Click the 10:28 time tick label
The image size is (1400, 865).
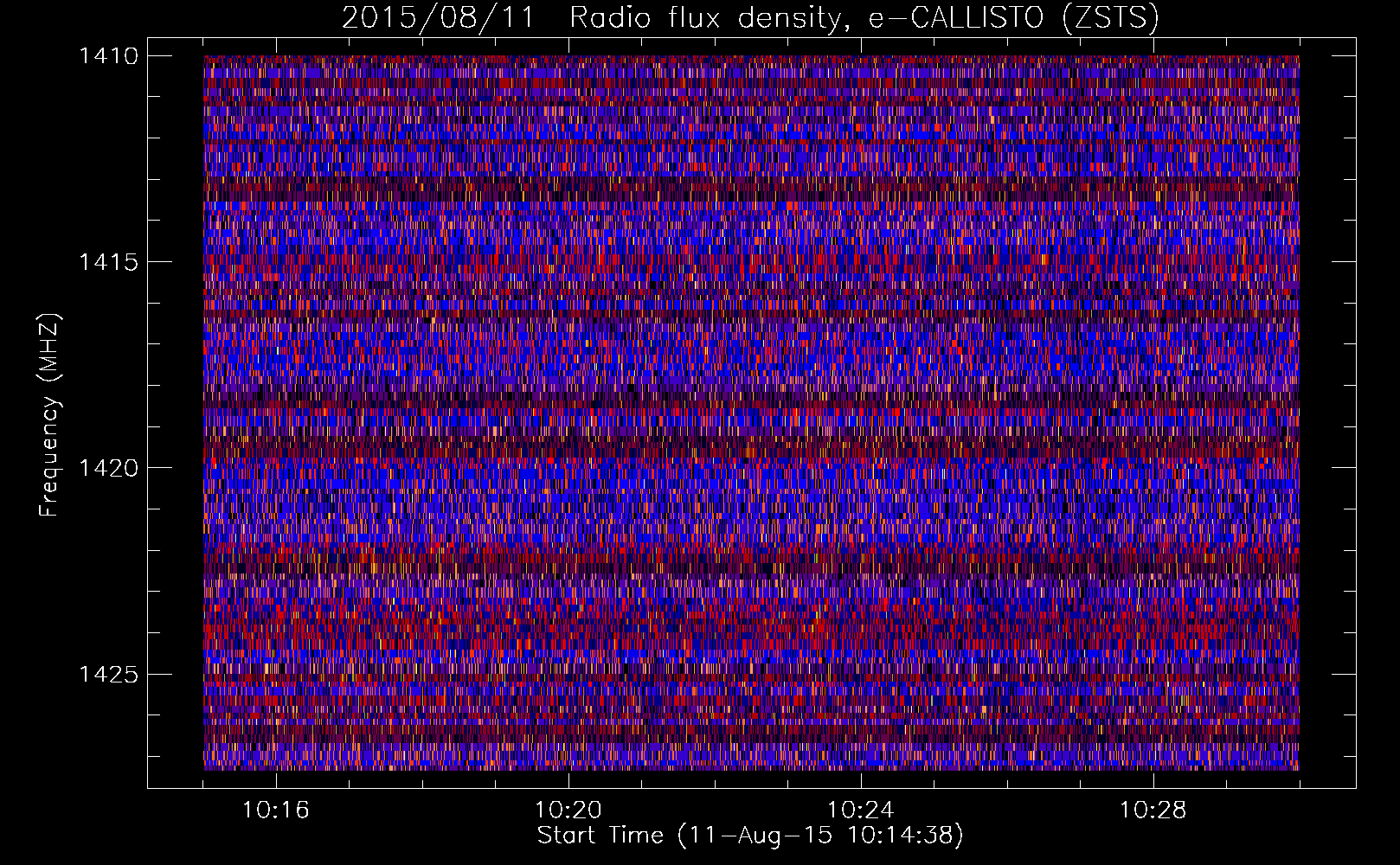click(x=1153, y=811)
